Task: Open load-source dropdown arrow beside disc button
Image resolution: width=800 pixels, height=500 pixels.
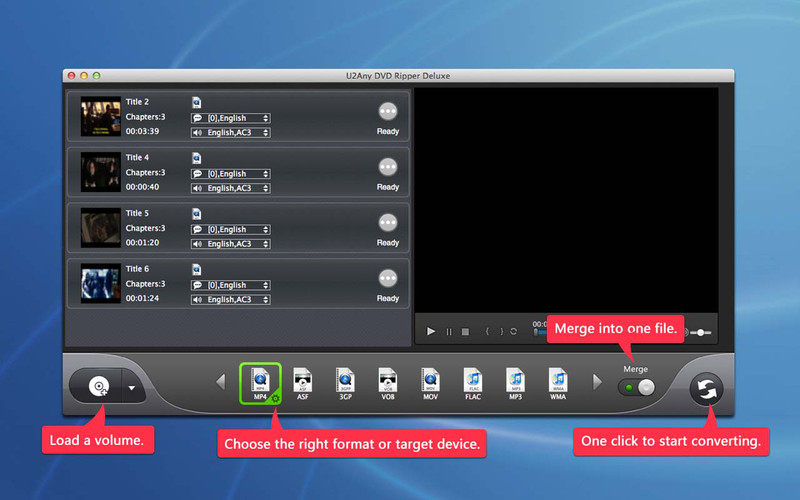Action: point(132,388)
